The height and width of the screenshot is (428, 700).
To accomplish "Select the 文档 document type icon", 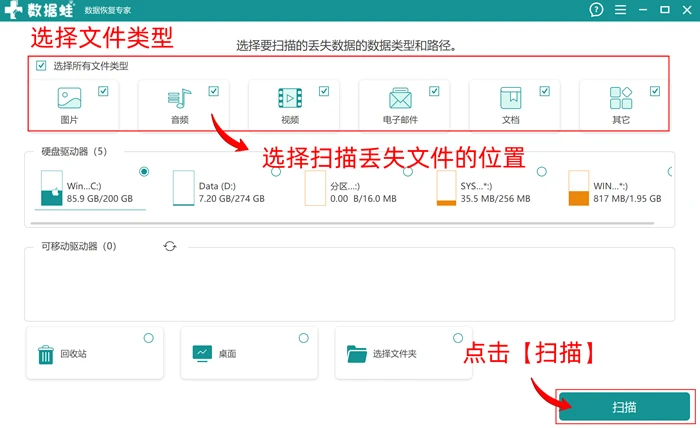I will tap(510, 98).
